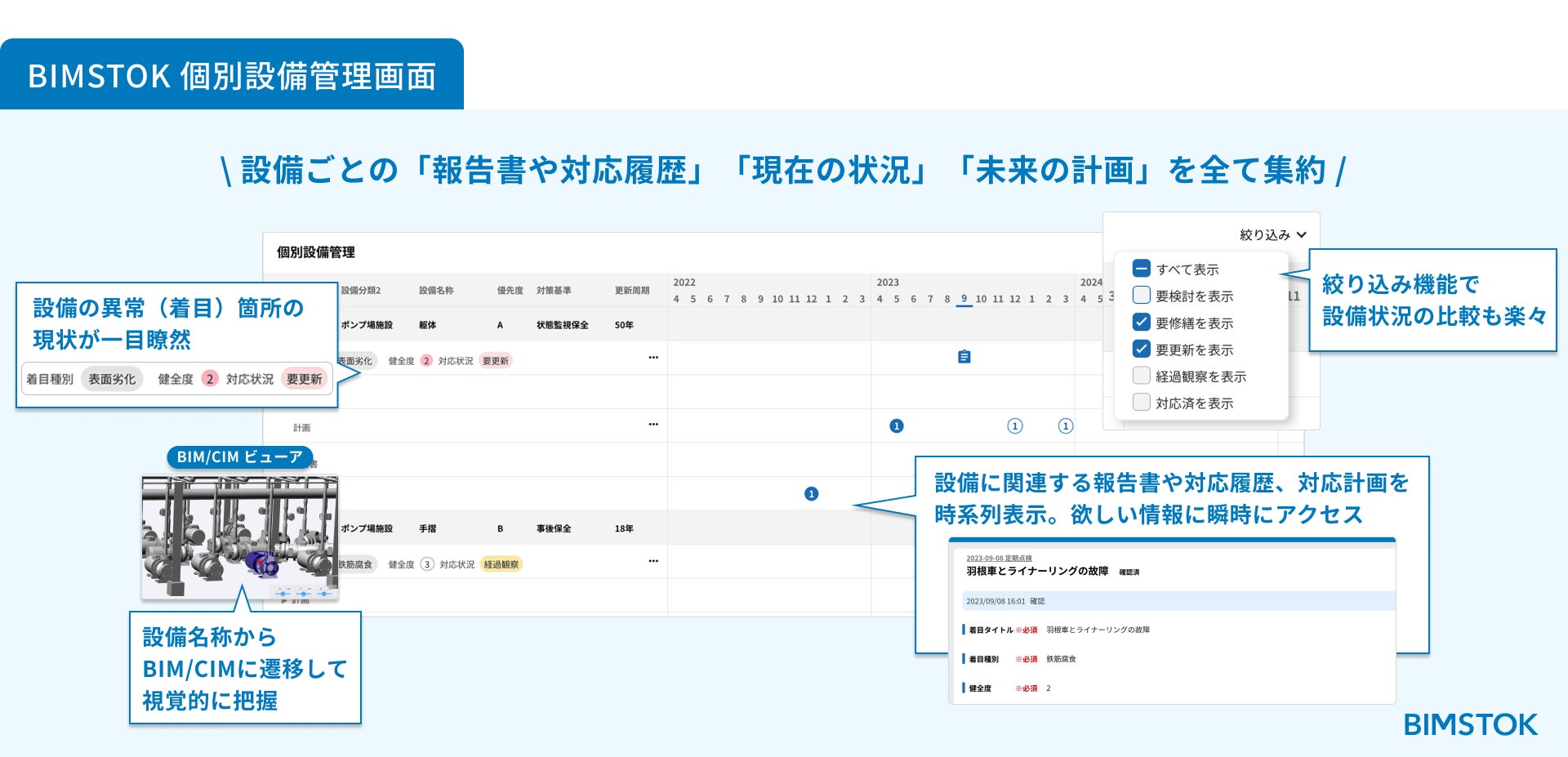Click ポンプ場施設 in the 手摺 row

367,529
